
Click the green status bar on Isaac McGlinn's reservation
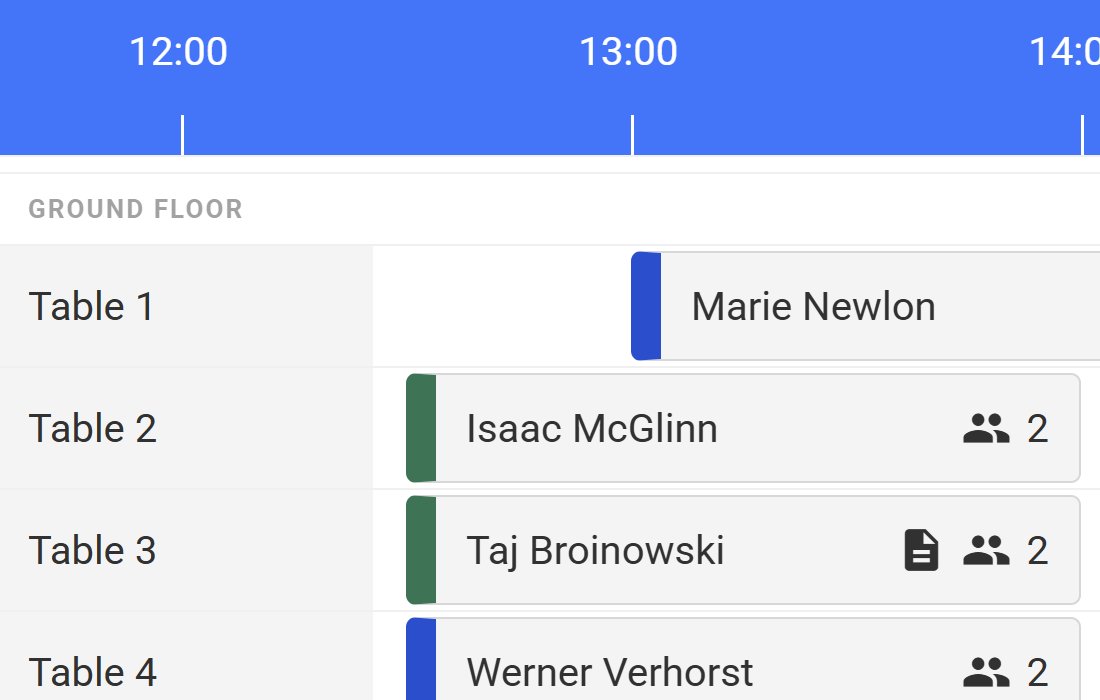click(420, 427)
